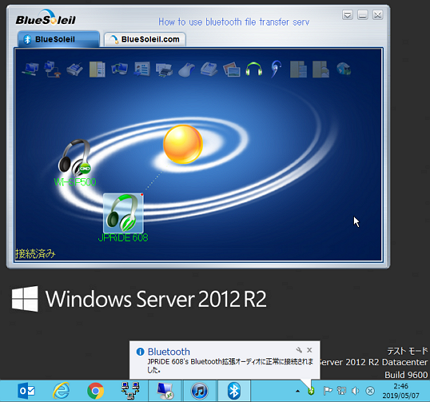Launch Internet Explorer from the taskbar
Image resolution: width=430 pixels, height=402 pixels.
tap(61, 391)
